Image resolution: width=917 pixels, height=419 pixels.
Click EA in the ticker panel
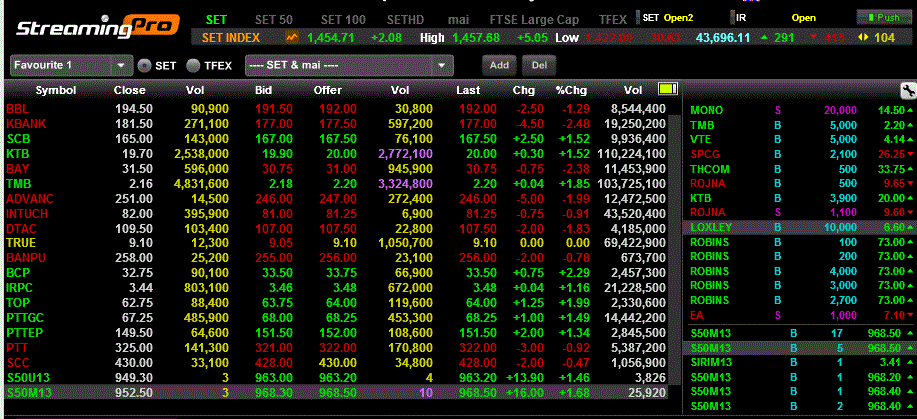697,315
